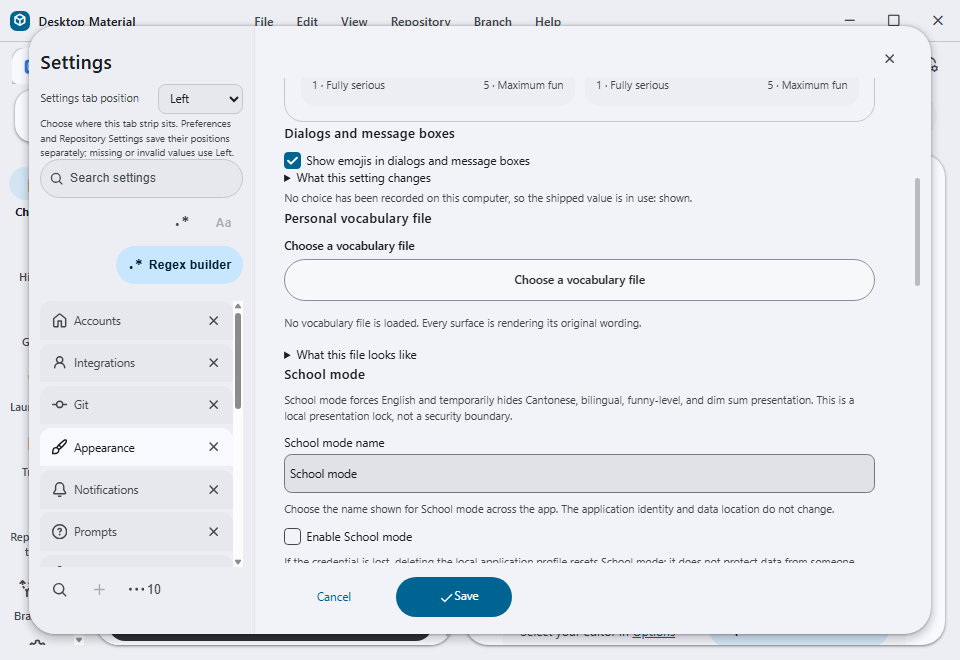This screenshot has width=960, height=660.
Task: Click the Accounts house icon
Action: pyautogui.click(x=59, y=321)
